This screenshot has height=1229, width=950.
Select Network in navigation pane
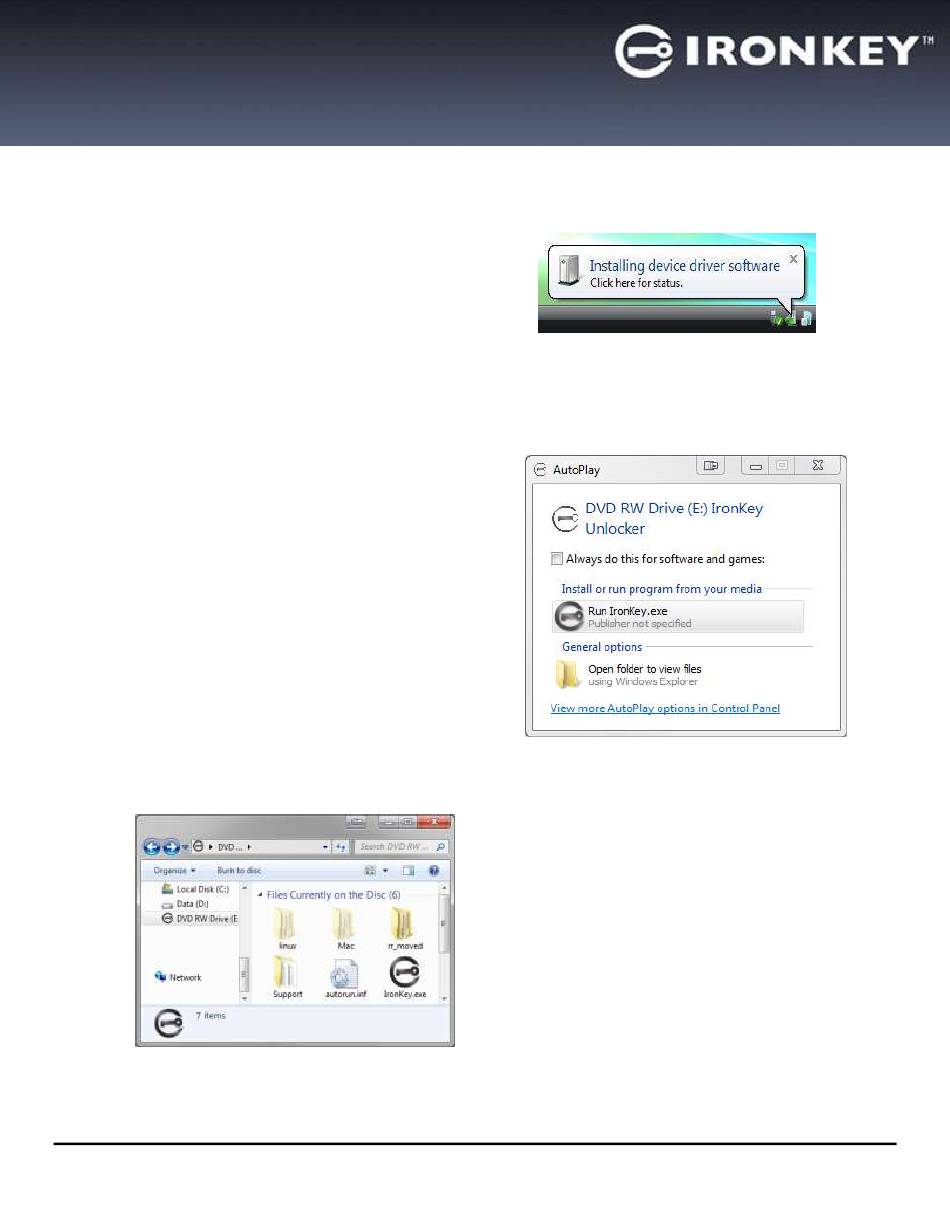click(x=178, y=977)
